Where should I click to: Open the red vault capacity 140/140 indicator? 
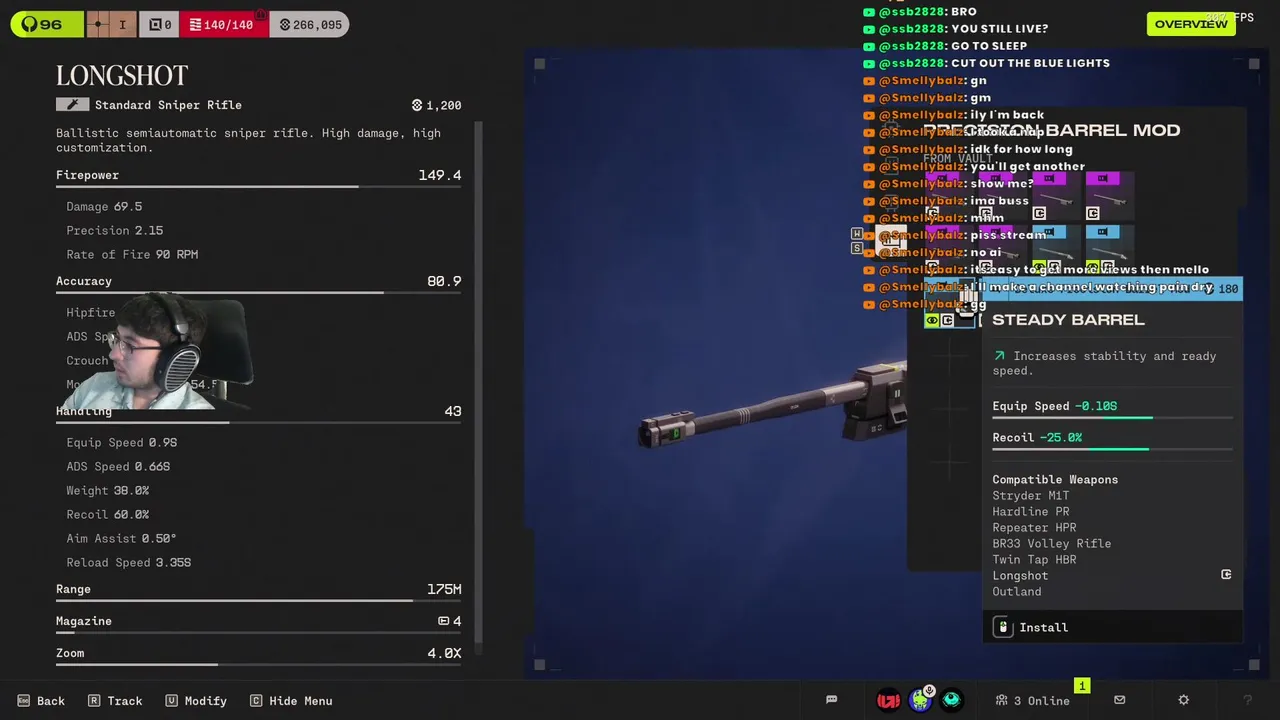[222, 24]
